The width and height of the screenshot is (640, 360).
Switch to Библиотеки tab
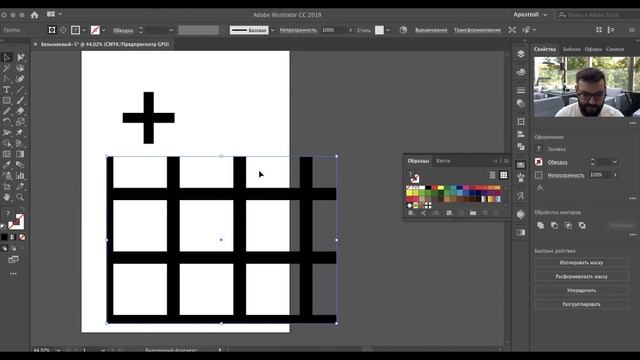tap(571, 49)
